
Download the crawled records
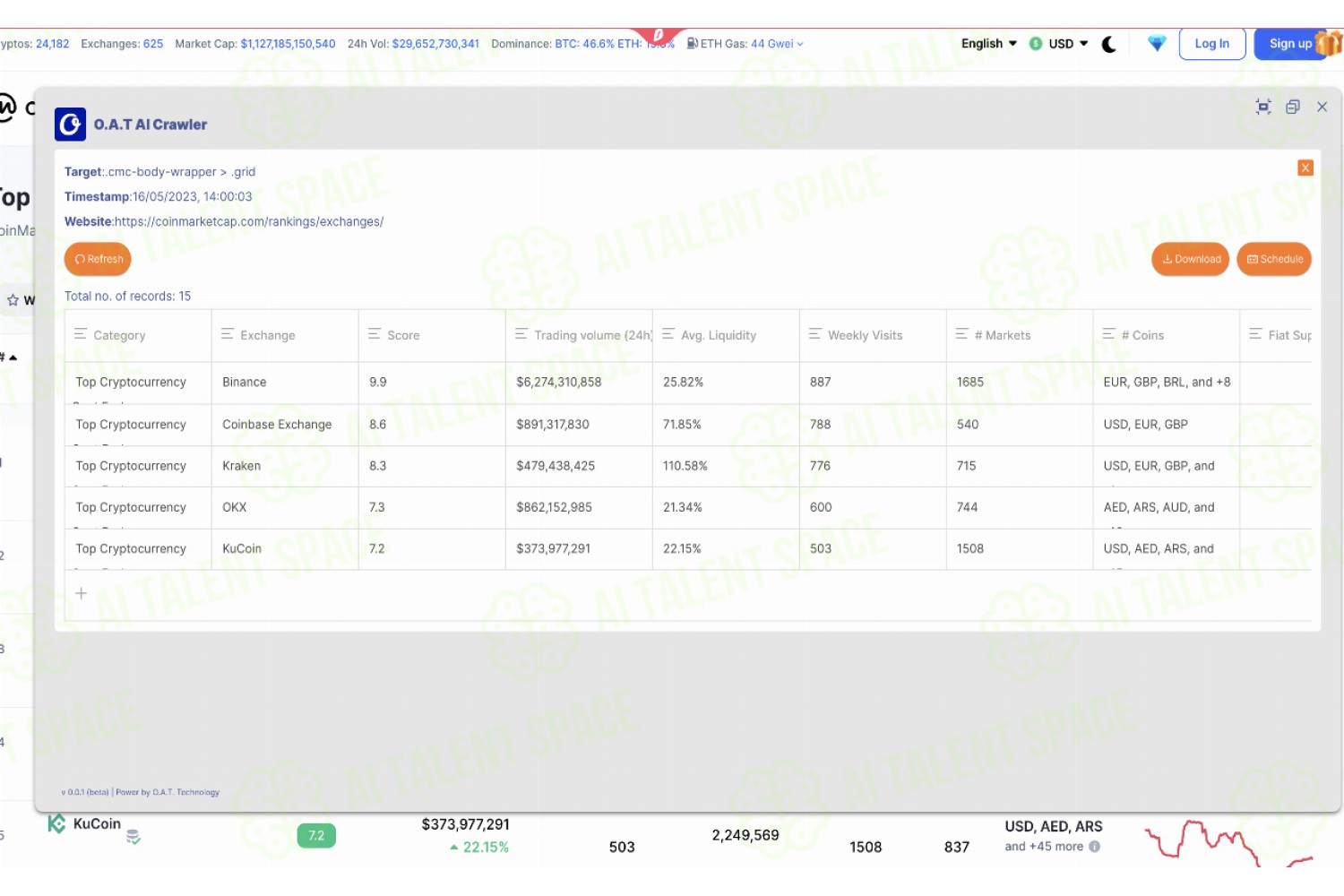(x=1191, y=259)
